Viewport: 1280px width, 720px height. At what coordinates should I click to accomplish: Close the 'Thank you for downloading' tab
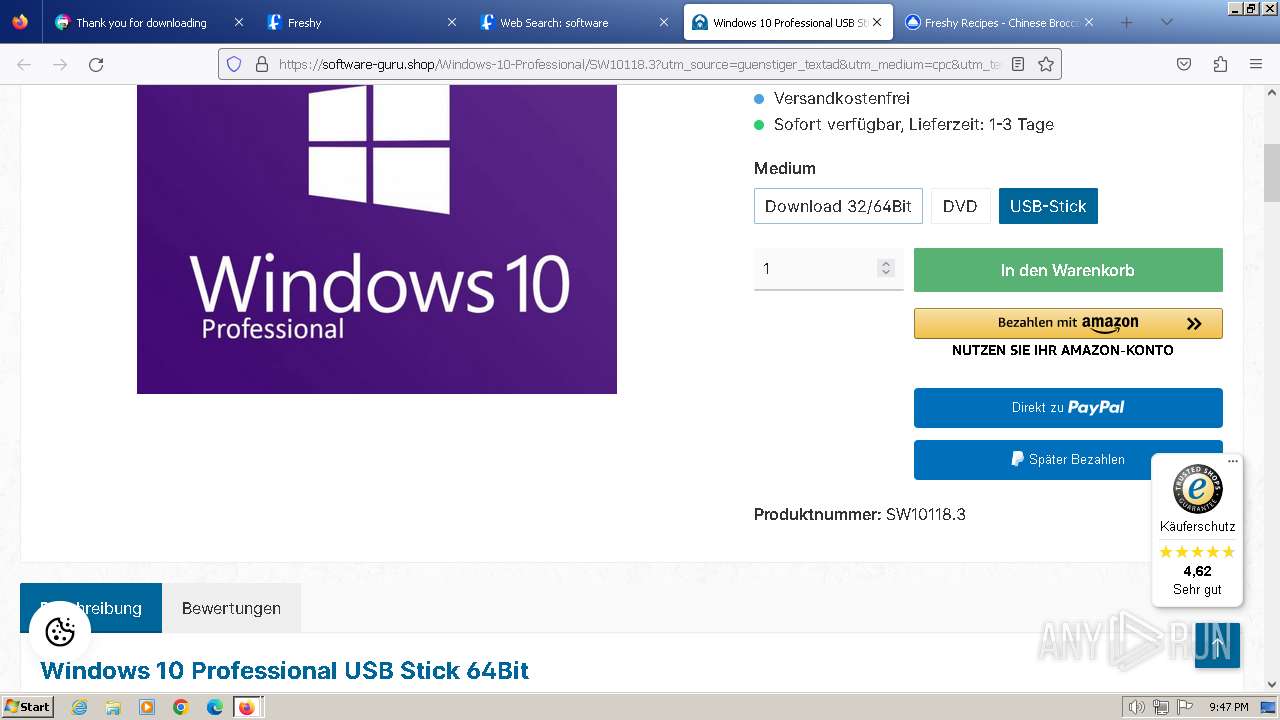click(x=238, y=22)
